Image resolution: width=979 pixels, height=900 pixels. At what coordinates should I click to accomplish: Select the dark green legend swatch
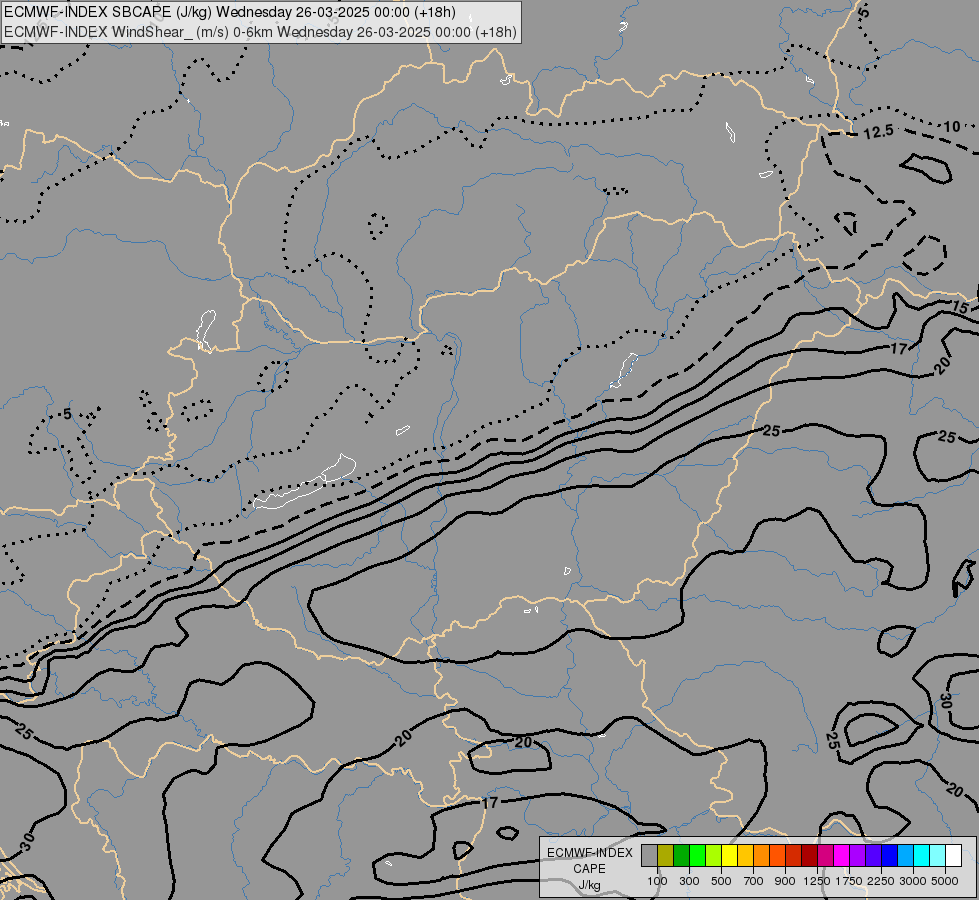pos(682,856)
